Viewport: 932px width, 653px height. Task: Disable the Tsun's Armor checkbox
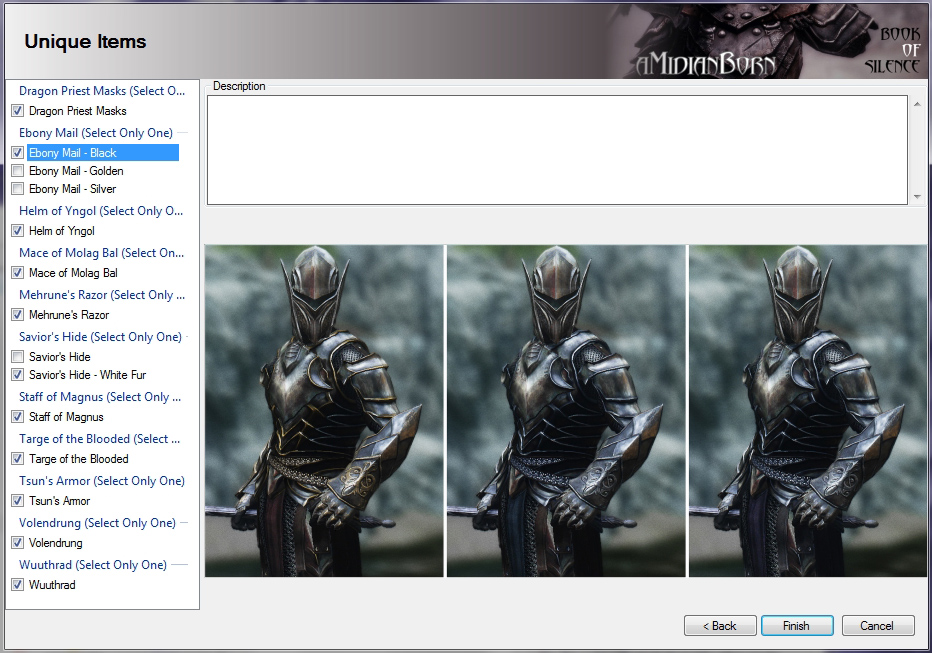coord(18,501)
